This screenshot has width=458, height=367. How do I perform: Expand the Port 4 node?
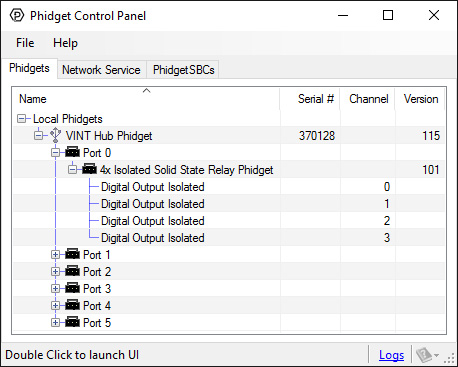[x=55, y=305]
